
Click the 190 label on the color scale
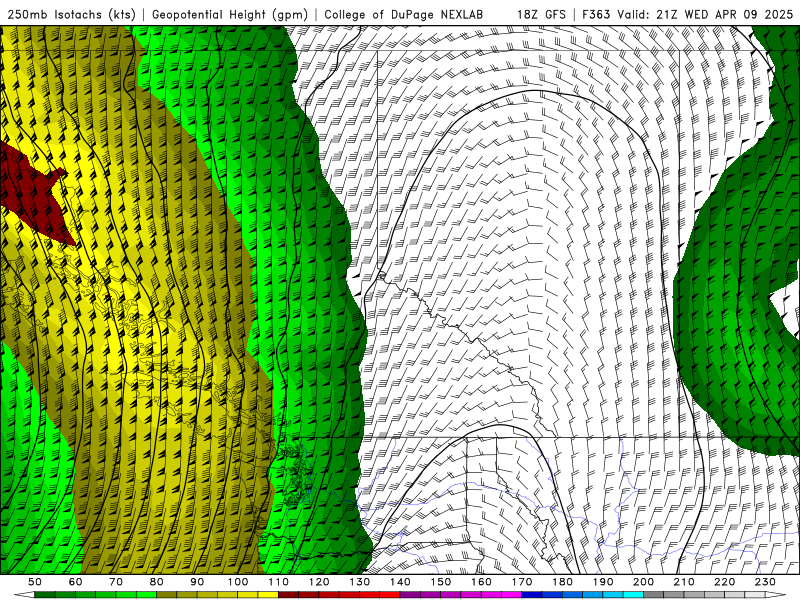click(x=603, y=582)
